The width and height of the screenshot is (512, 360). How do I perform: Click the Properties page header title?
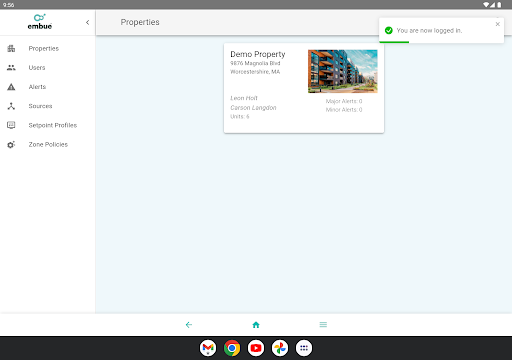(x=140, y=22)
